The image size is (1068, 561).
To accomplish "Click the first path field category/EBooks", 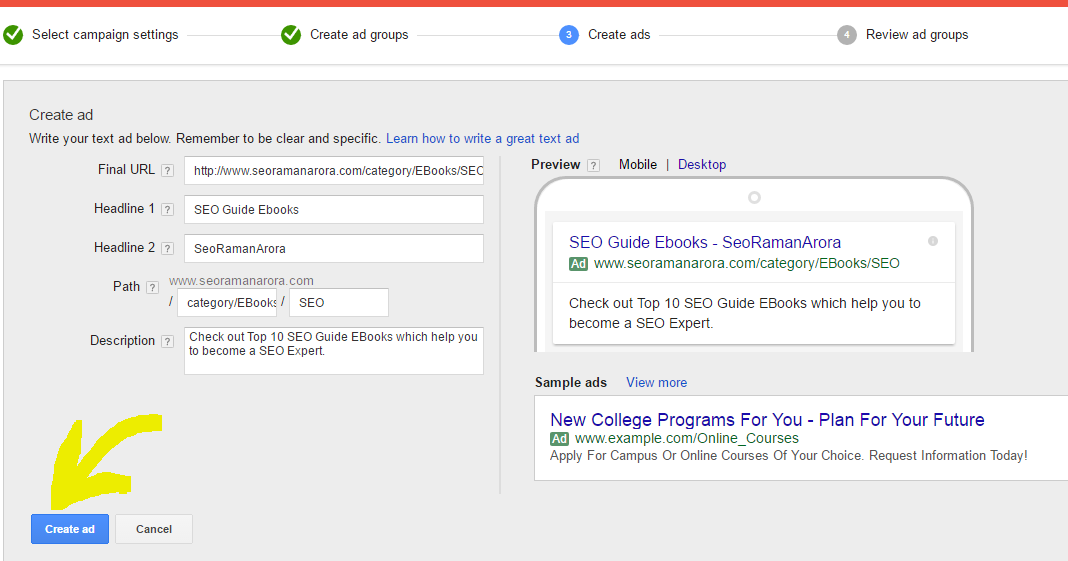I will point(227,302).
